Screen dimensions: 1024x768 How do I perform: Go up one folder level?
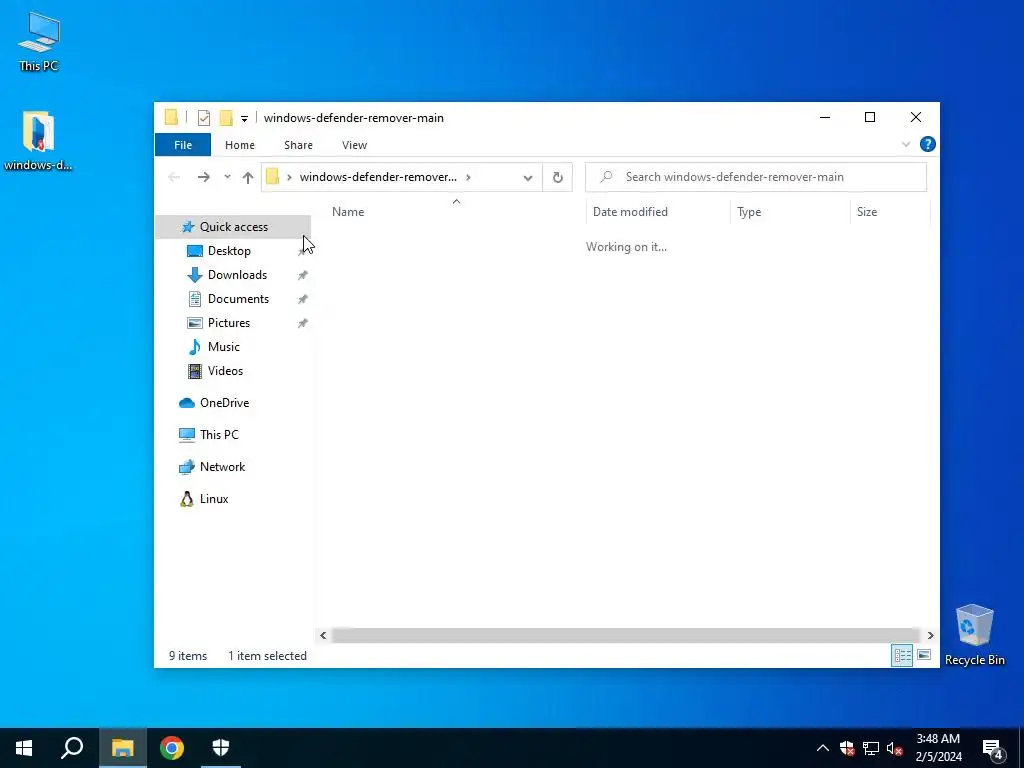pos(248,177)
